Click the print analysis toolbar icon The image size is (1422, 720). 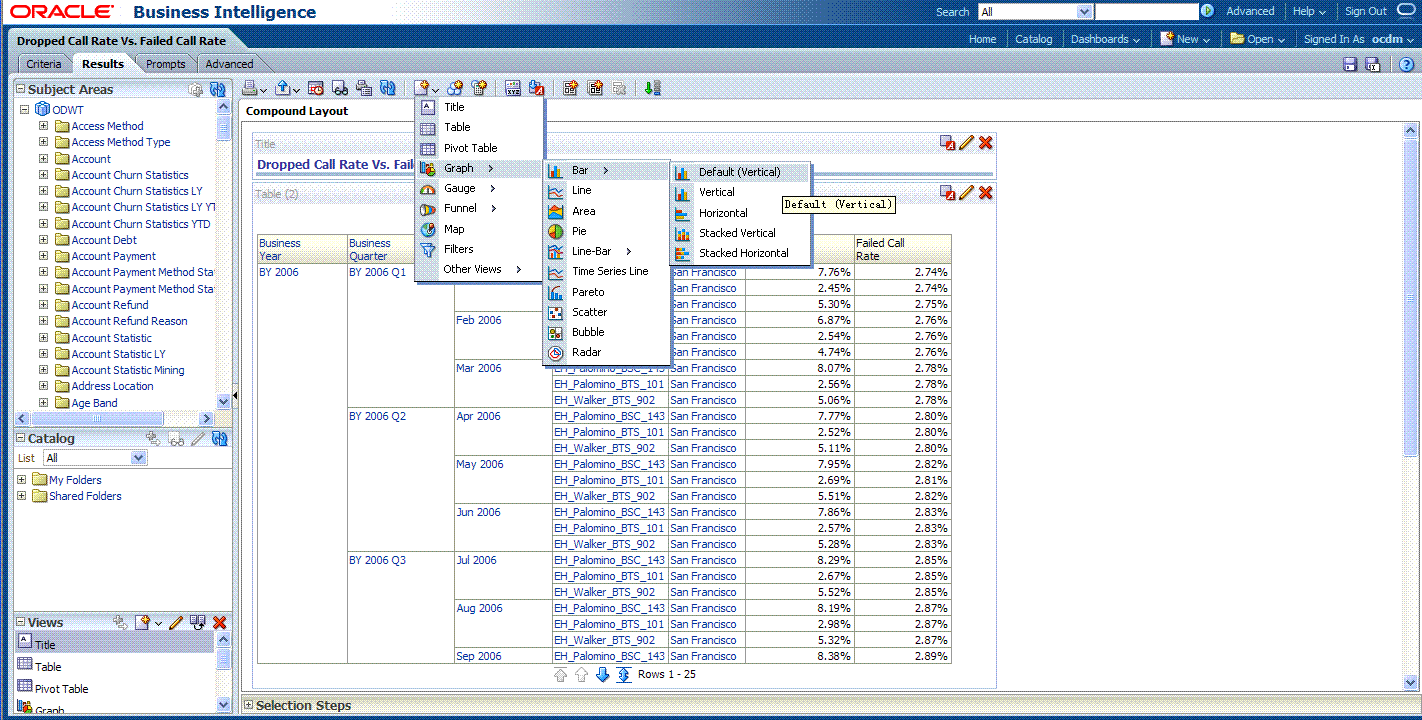249,88
